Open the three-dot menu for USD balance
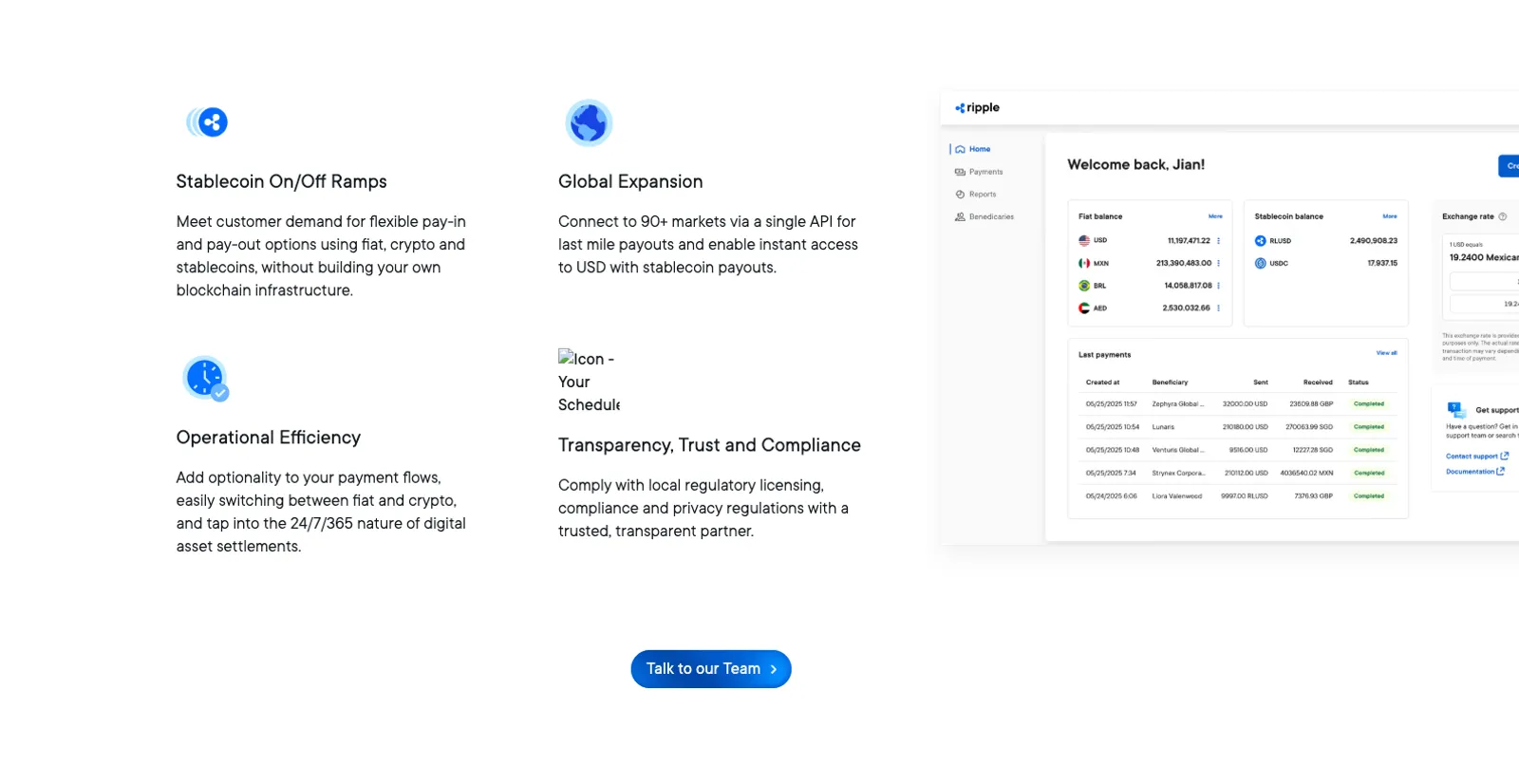This screenshot has width=1519, height=784. pos(1218,241)
